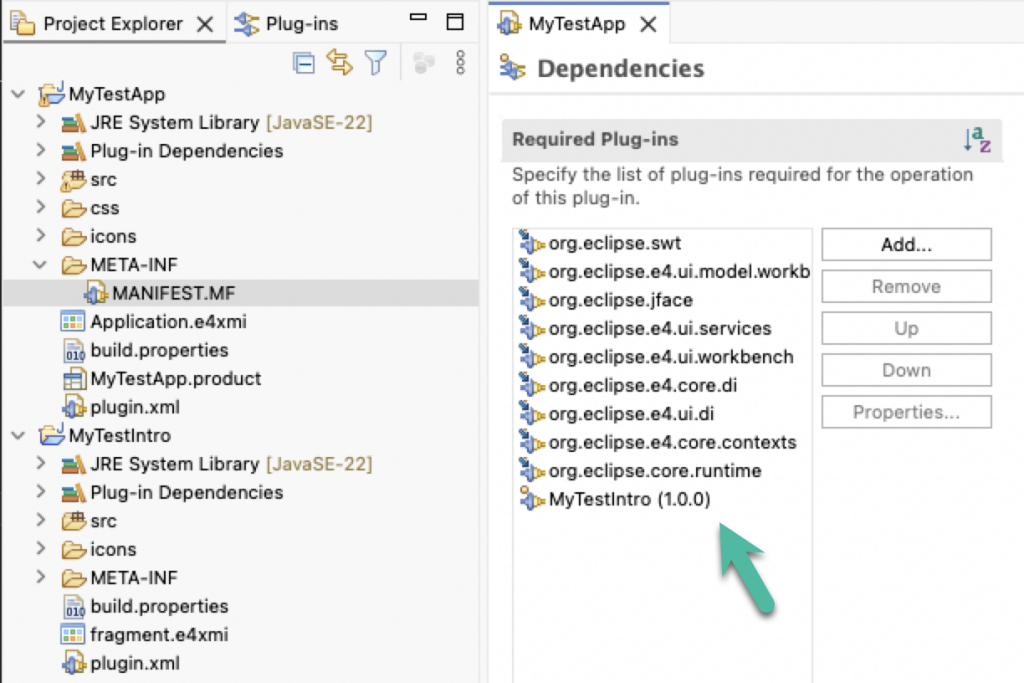The height and width of the screenshot is (683, 1024).
Task: Click plugin.xml icon under MyTestIntro
Action: tap(74, 663)
